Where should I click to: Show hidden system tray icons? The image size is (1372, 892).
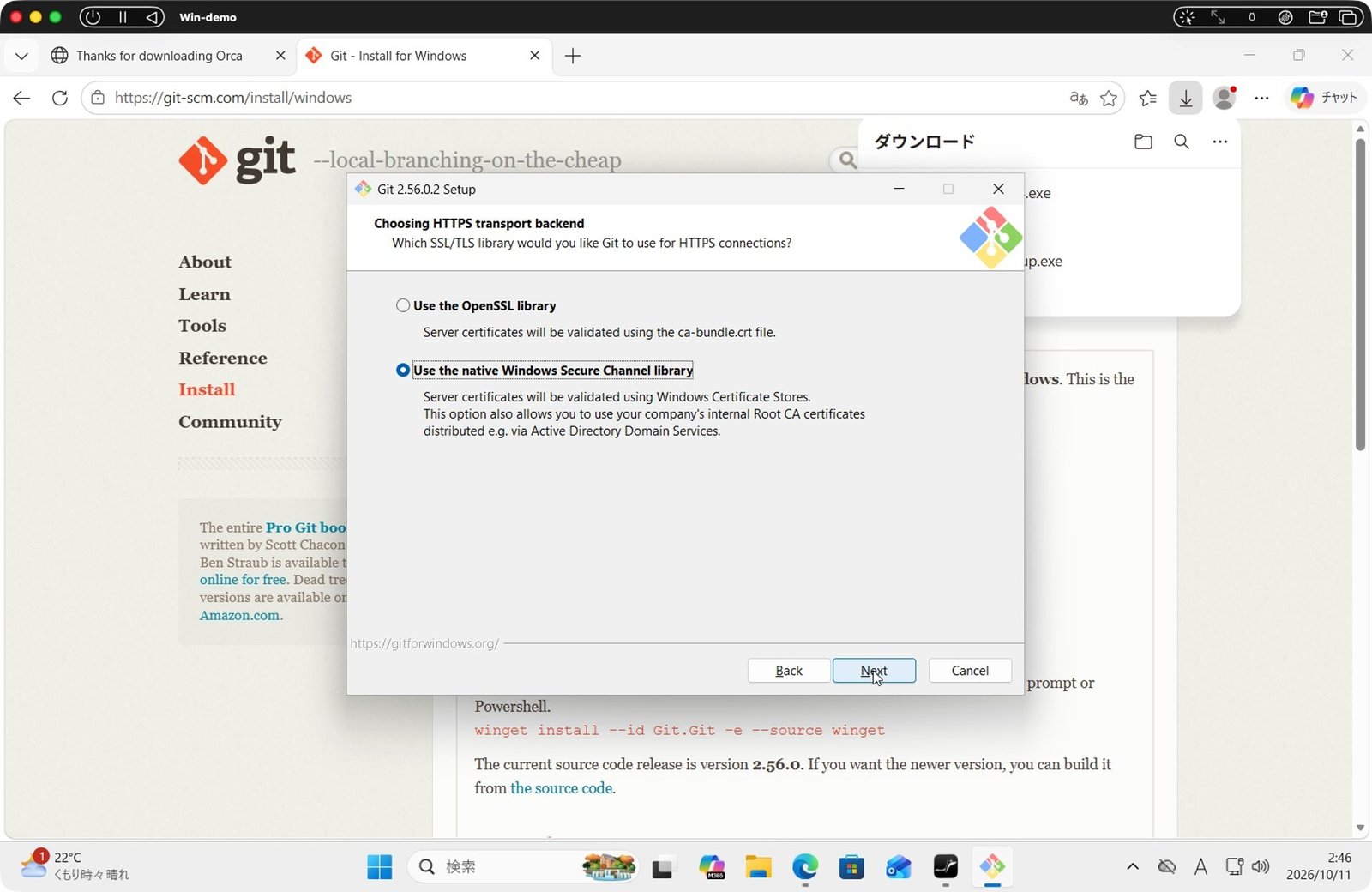pos(1133,867)
